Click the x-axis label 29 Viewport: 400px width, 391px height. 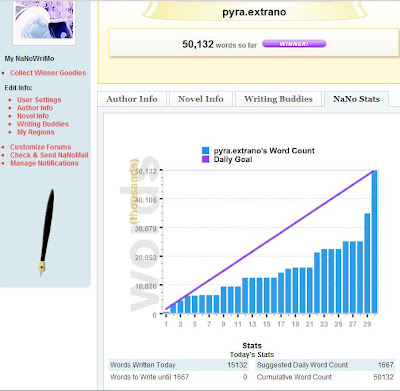point(367,324)
